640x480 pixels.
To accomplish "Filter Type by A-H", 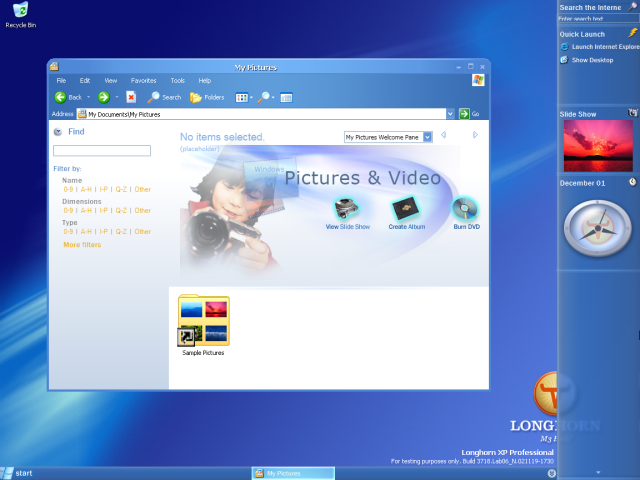I will (86, 231).
